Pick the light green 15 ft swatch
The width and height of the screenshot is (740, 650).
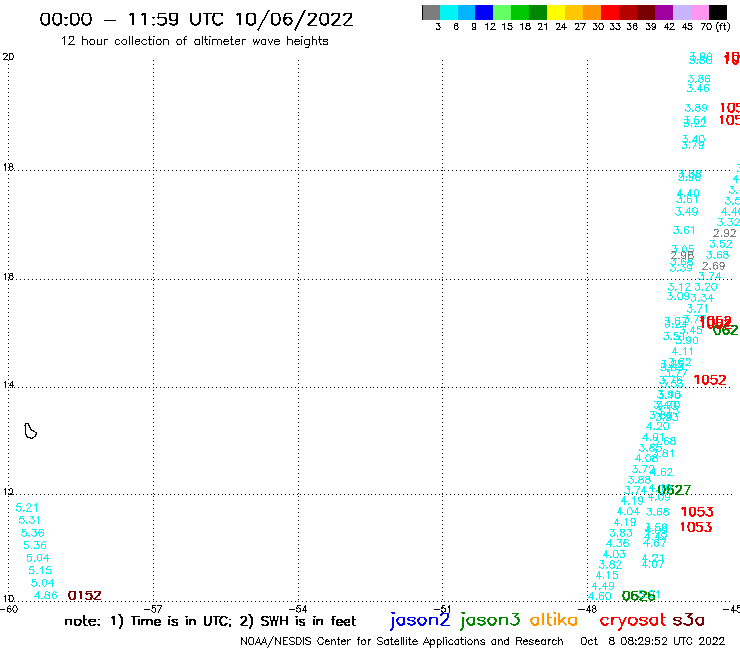[502, 12]
